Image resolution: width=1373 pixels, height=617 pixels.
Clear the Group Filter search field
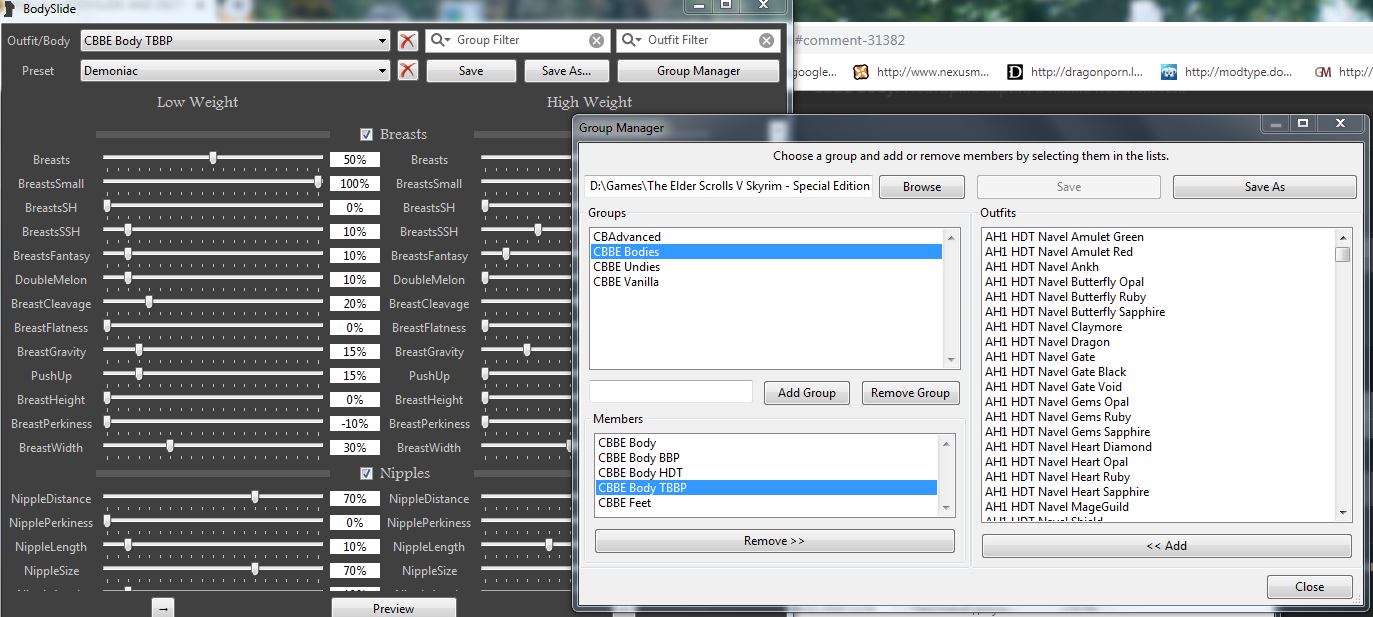(x=596, y=41)
